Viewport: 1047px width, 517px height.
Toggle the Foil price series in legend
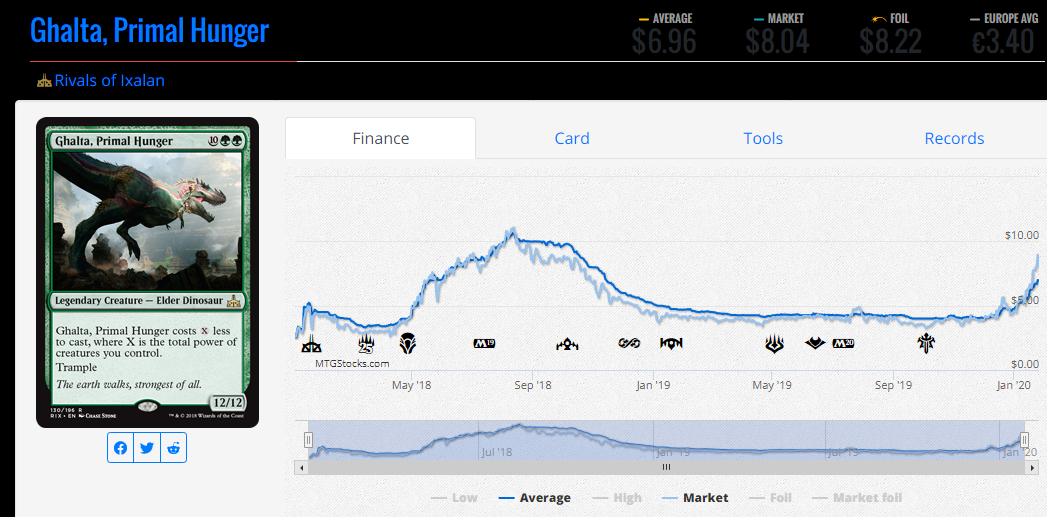click(x=770, y=498)
